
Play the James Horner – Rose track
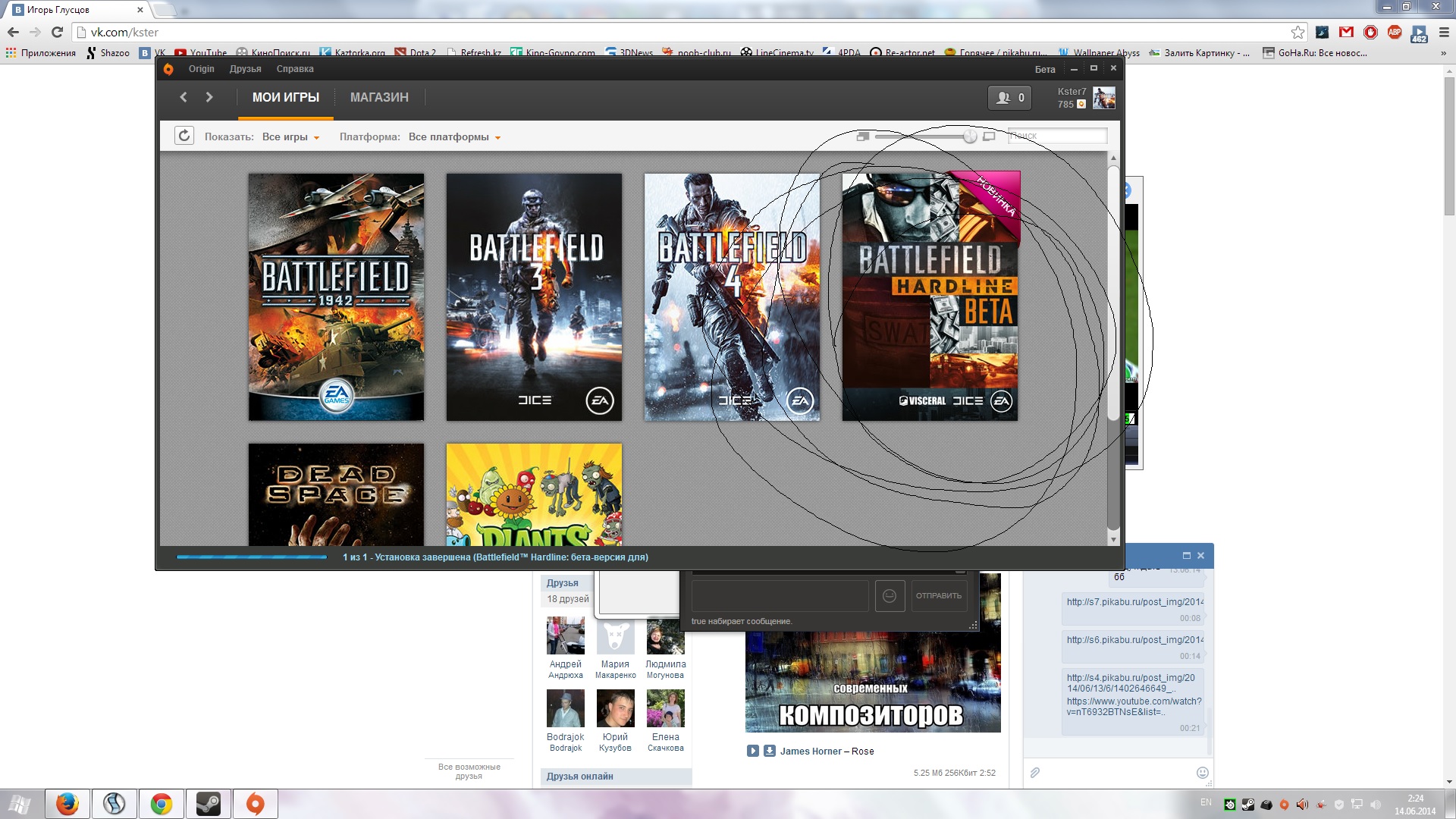pyautogui.click(x=752, y=751)
